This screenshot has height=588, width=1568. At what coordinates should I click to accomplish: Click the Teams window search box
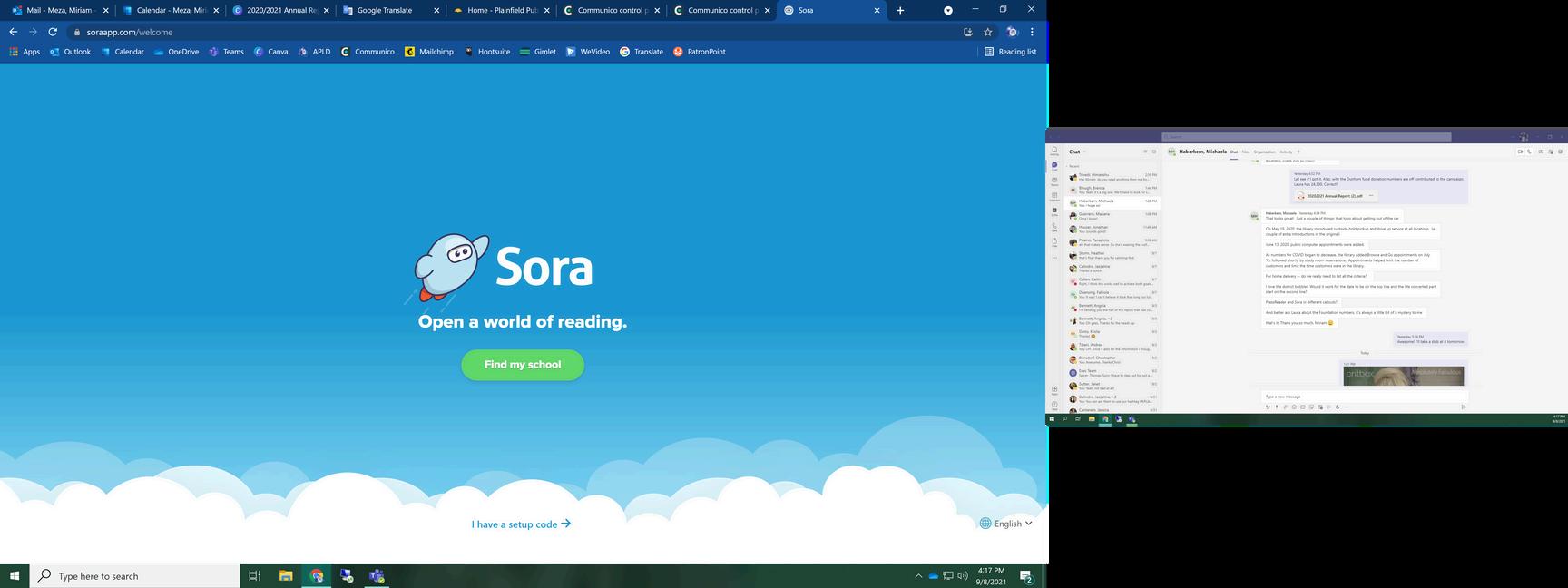point(1307,137)
